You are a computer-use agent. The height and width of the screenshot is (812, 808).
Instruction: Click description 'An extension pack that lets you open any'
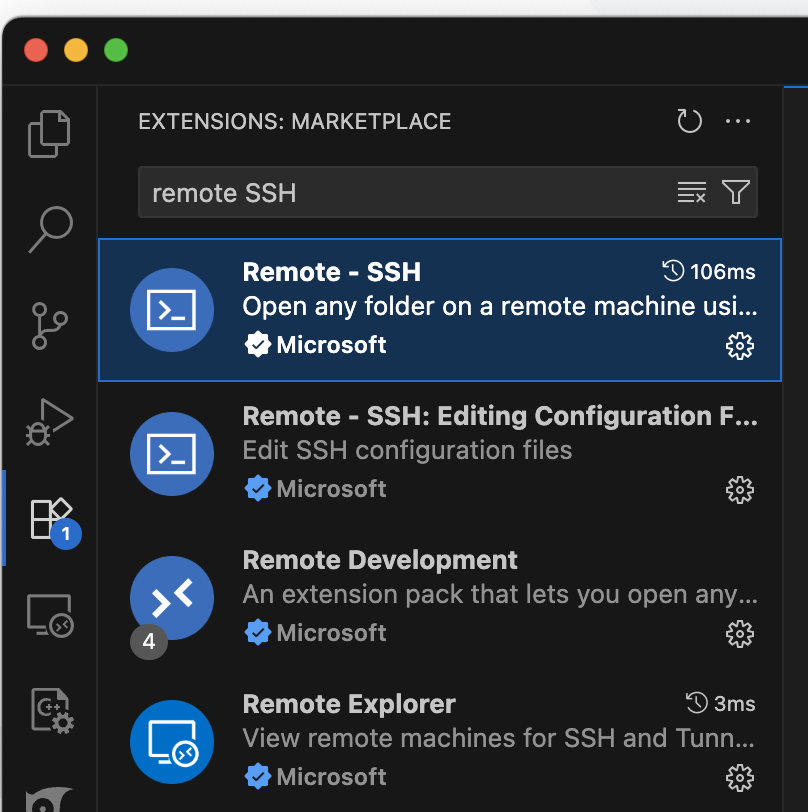(x=500, y=594)
